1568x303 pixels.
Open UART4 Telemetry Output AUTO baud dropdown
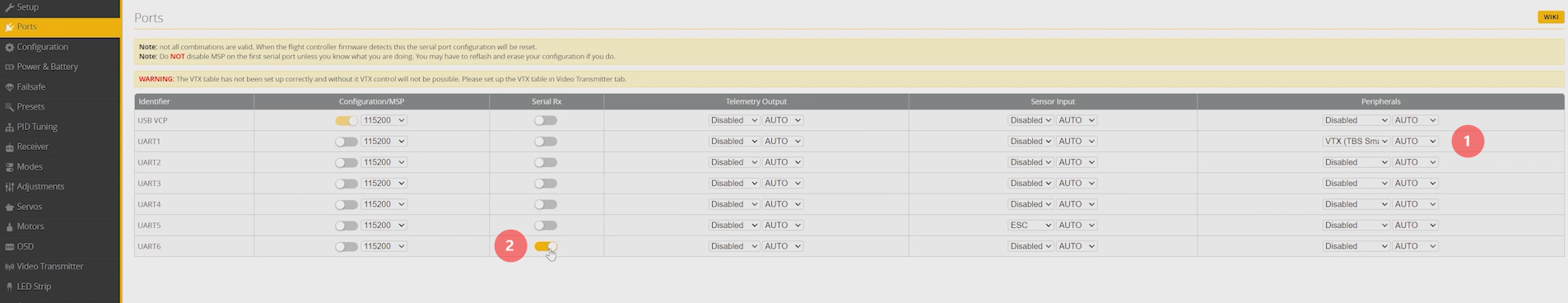(x=783, y=204)
